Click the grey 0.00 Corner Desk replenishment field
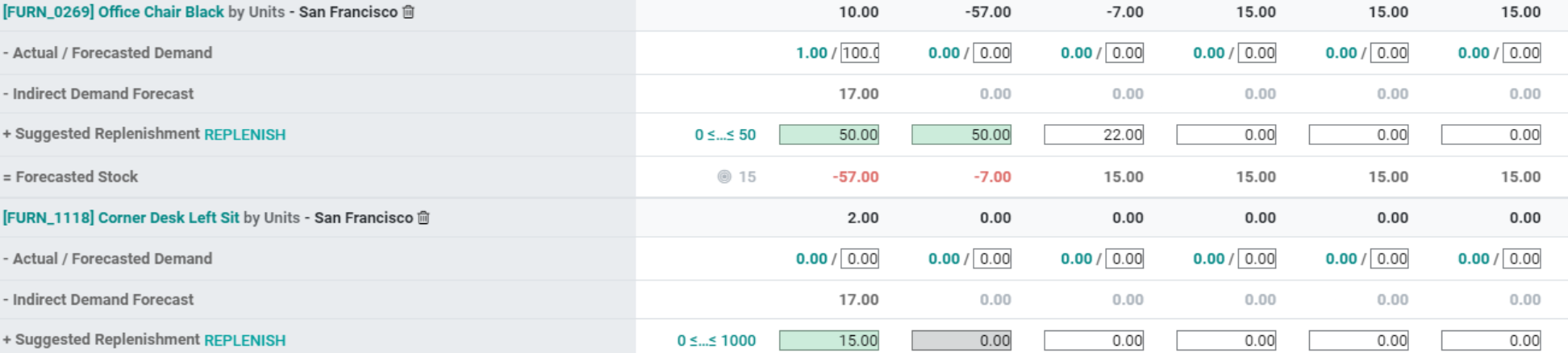Image resolution: width=1568 pixels, height=353 pixels. coord(961,340)
